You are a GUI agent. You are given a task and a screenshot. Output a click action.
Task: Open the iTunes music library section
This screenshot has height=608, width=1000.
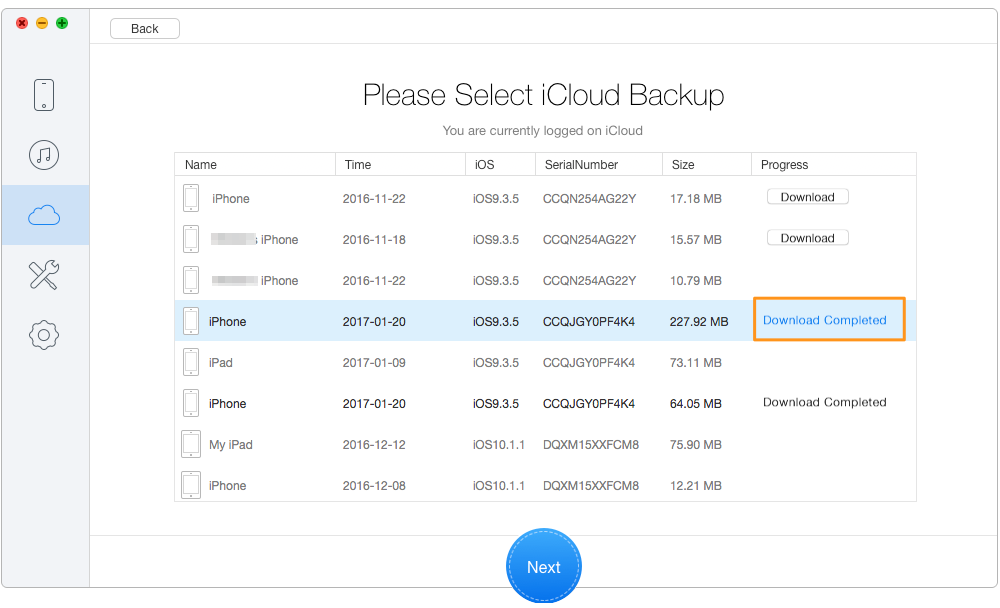point(44,155)
